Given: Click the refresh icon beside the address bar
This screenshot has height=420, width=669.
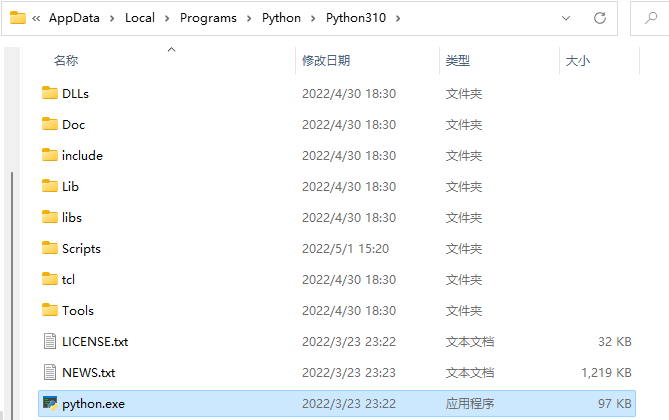Looking at the screenshot, I should coord(600,18).
